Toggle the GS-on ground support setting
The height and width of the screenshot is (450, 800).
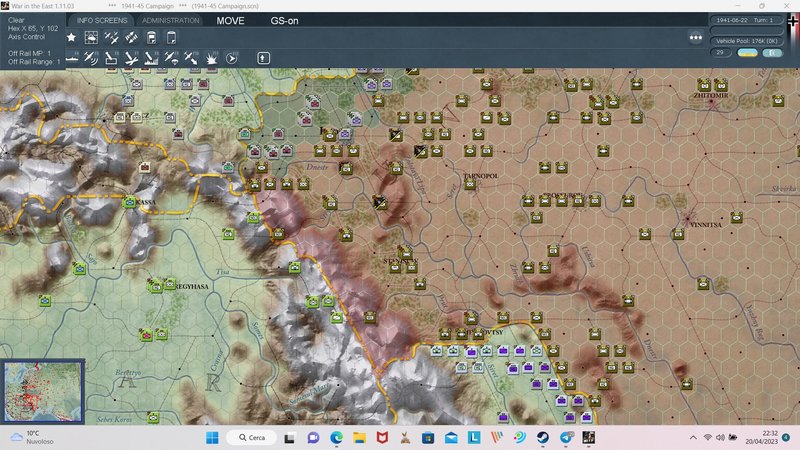point(284,21)
